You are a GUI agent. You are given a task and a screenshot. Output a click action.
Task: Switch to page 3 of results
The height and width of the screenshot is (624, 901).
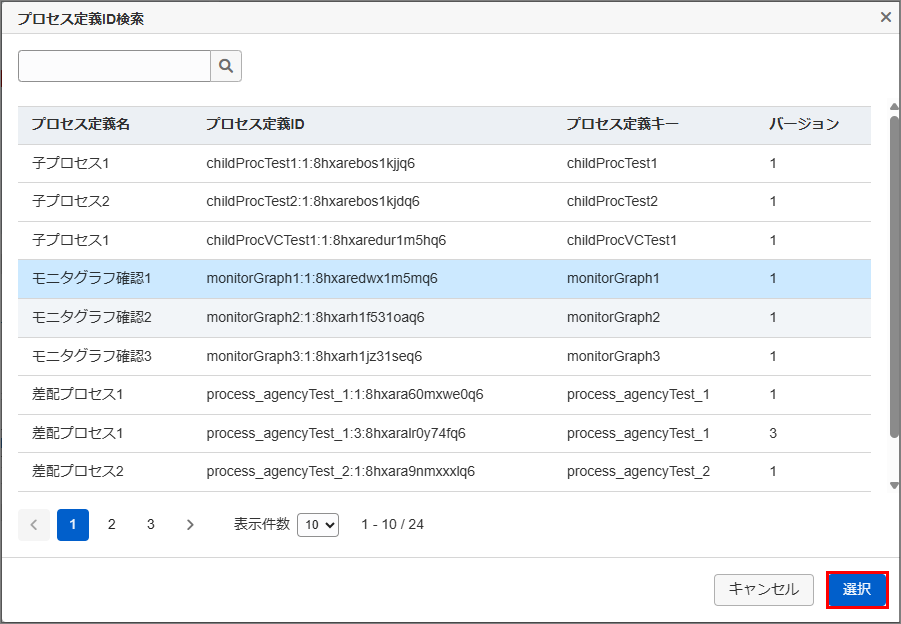151,525
